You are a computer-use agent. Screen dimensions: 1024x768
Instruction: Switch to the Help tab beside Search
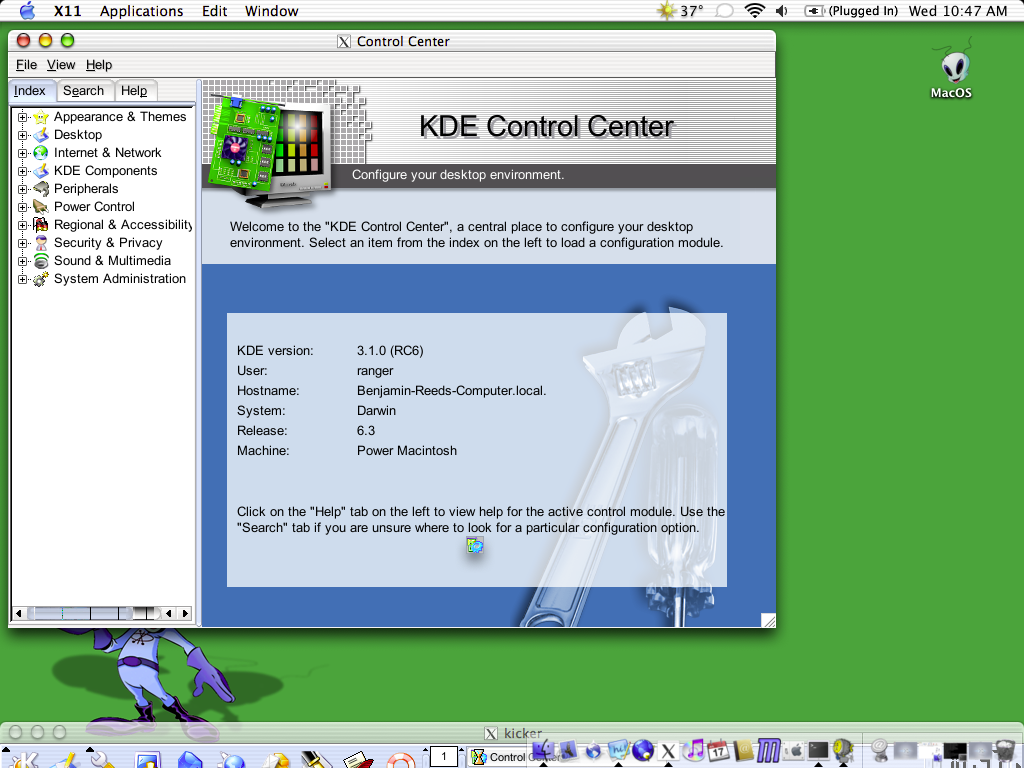click(134, 91)
